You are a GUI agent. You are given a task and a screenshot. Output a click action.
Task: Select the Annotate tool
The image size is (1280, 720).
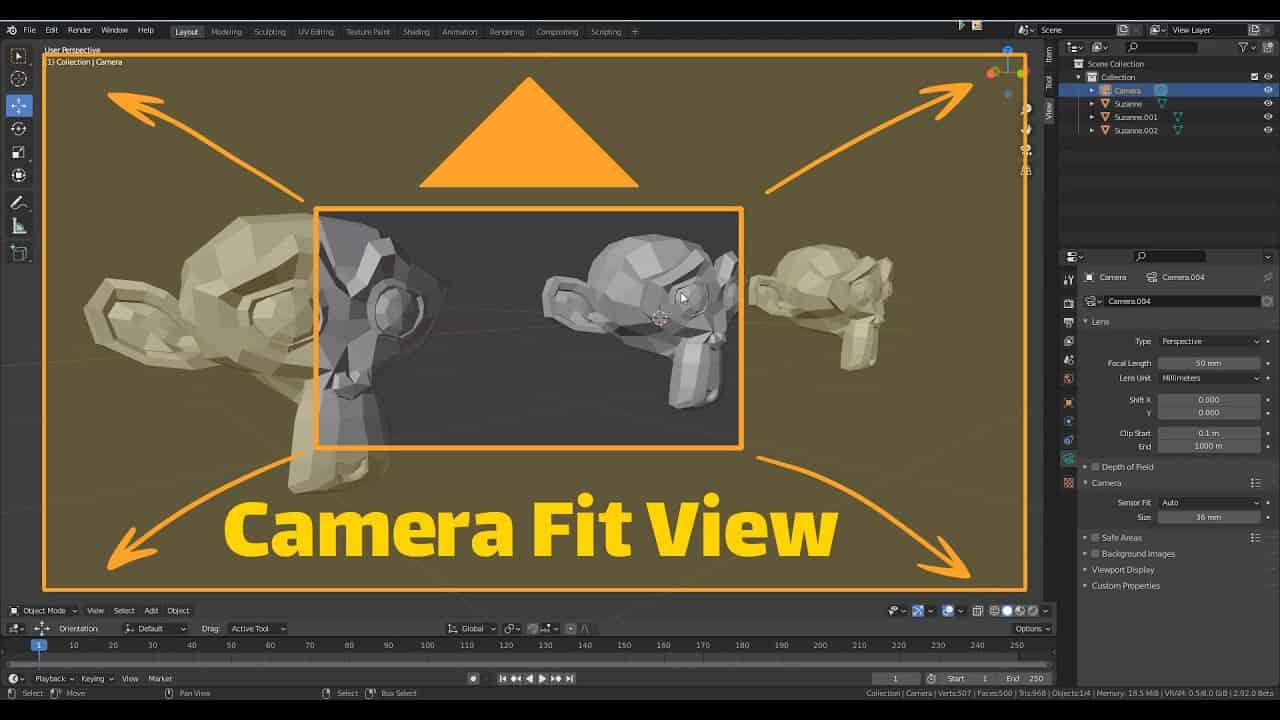(19, 203)
